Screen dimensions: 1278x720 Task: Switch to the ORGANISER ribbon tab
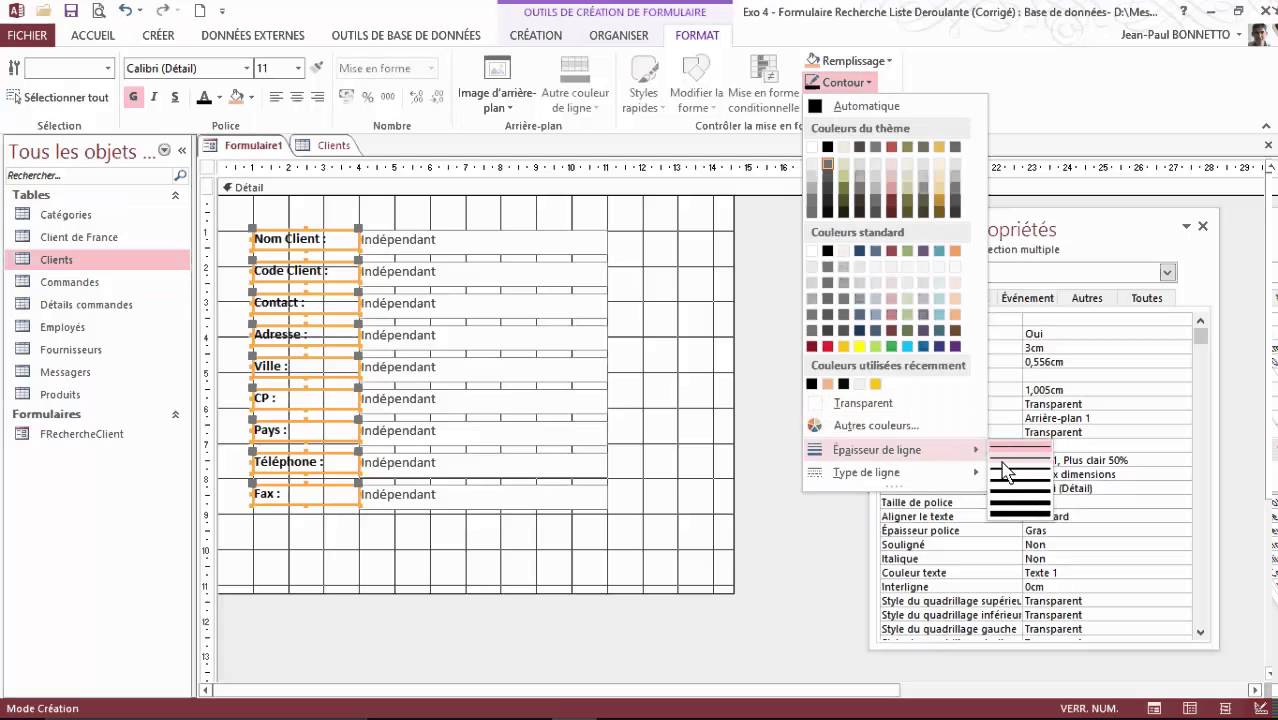coord(619,35)
